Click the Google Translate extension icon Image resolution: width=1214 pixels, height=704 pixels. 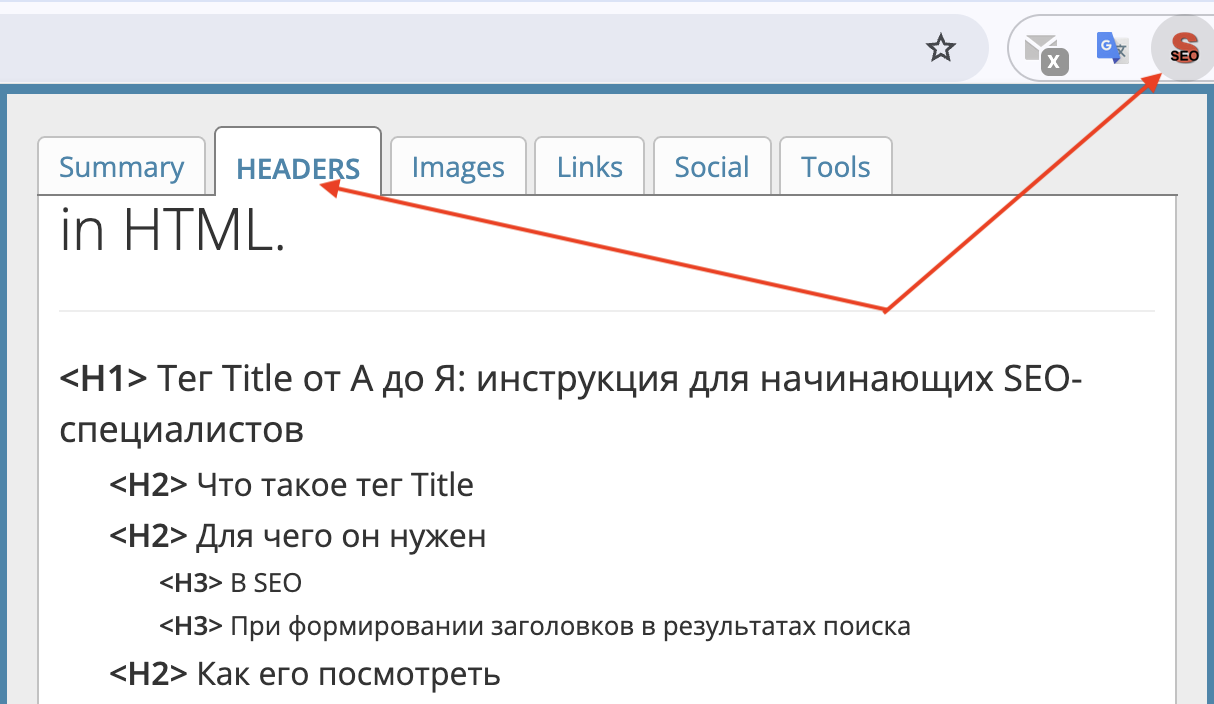pyautogui.click(x=1112, y=46)
